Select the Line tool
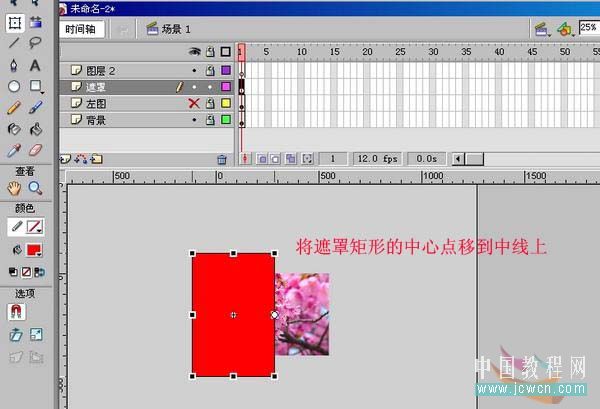 coord(14,42)
